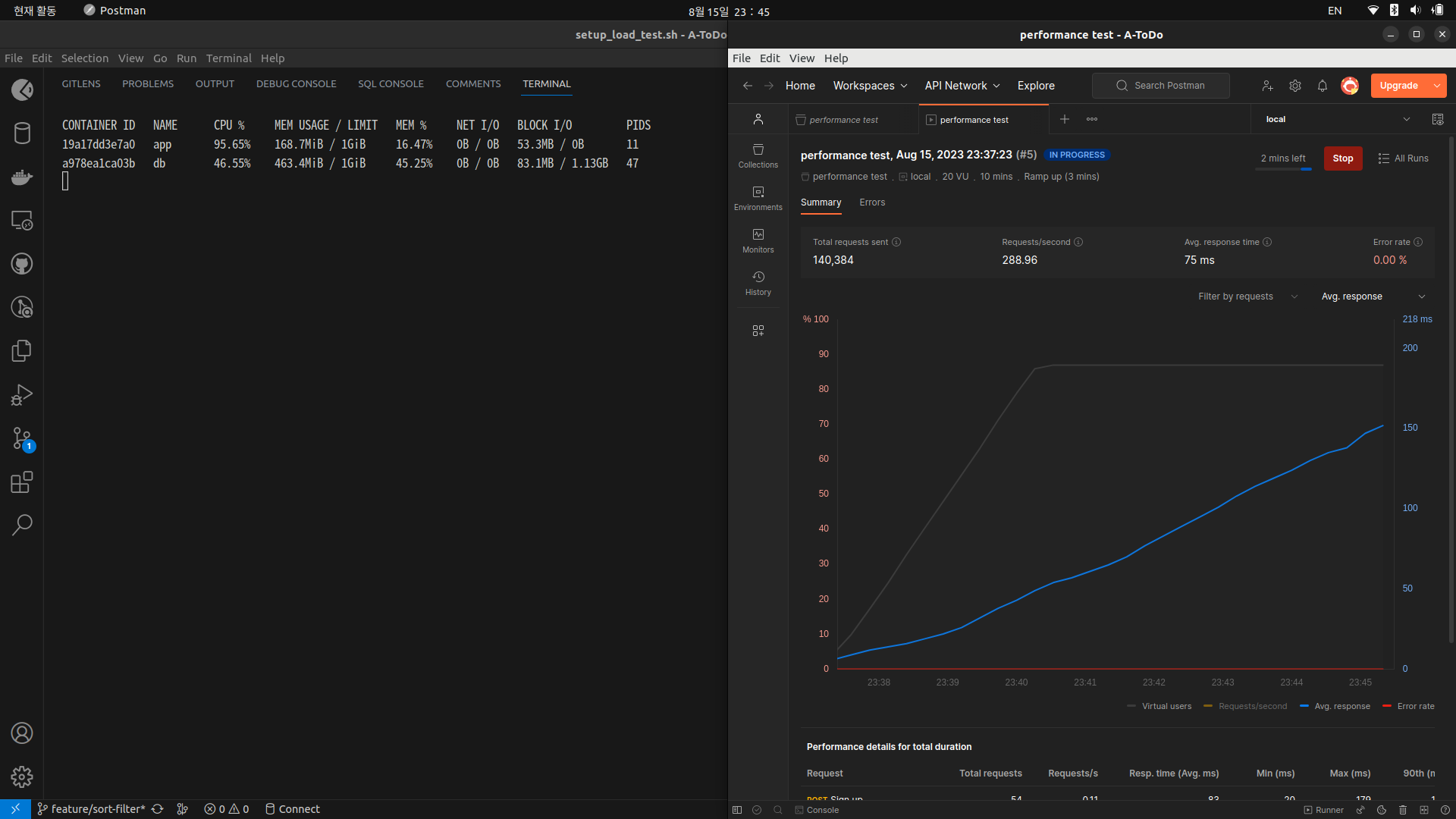View All Runs list

[1403, 158]
